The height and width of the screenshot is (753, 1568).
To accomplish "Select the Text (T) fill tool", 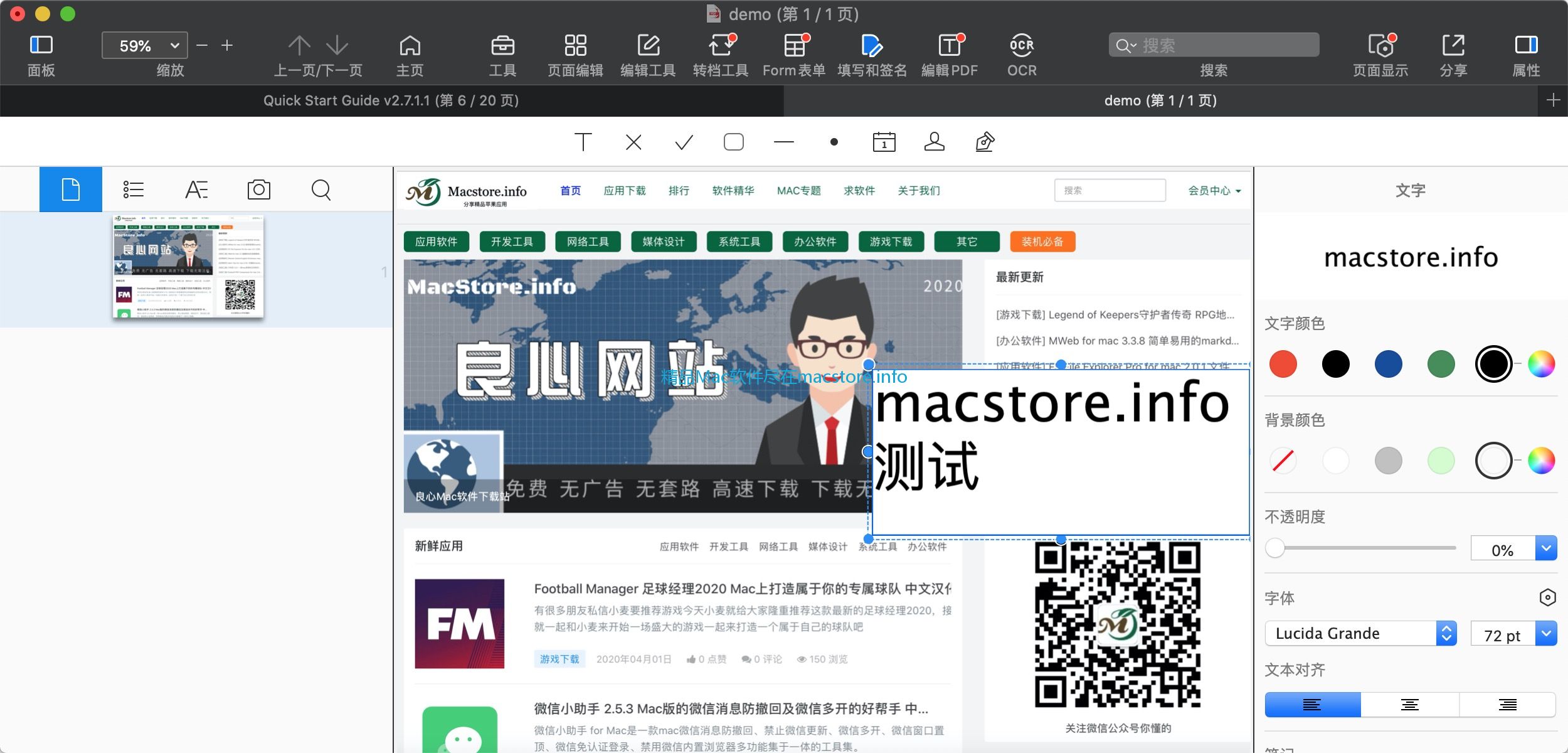I will coord(583,142).
